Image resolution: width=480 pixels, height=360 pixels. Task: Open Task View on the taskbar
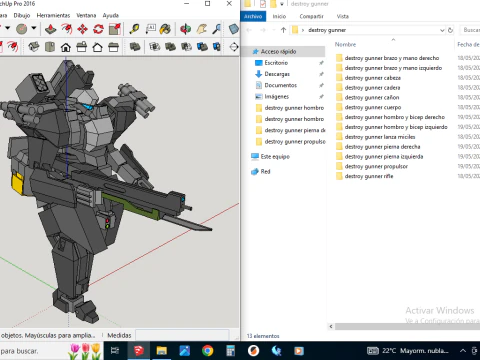click(x=115, y=351)
